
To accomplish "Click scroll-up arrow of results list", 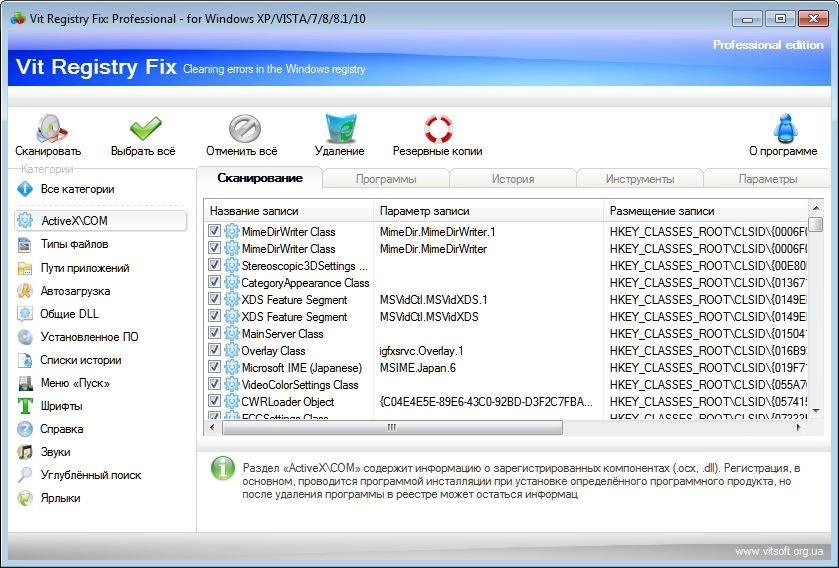I will coord(815,208).
